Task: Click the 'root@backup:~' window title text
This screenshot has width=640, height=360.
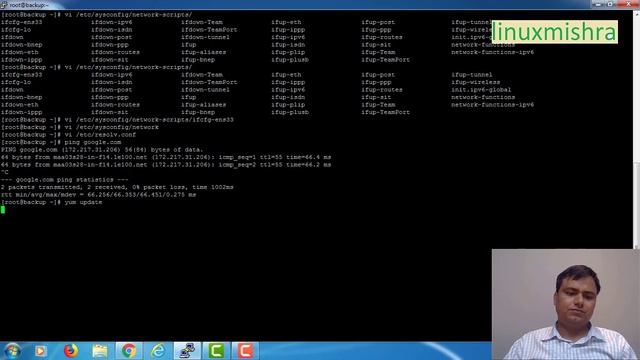Action: [29, 5]
